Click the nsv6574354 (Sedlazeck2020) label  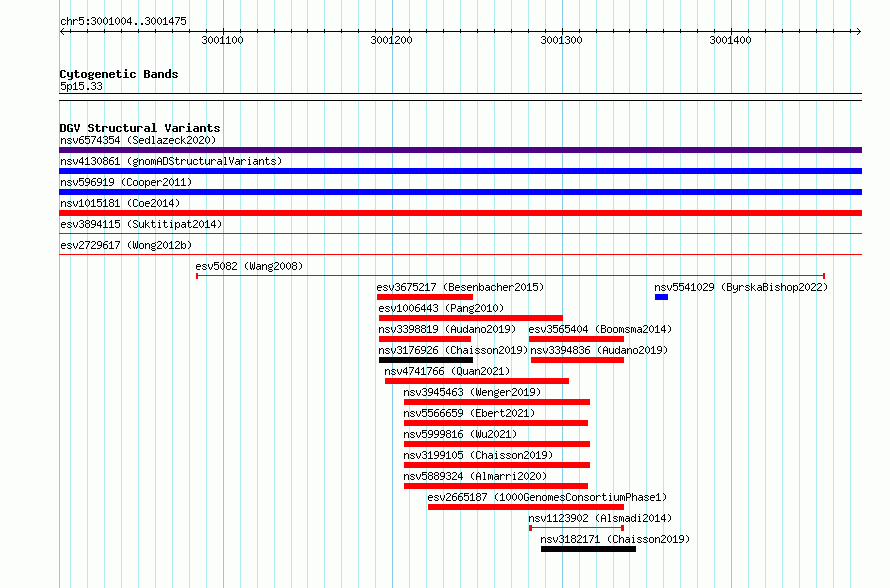(x=138, y=140)
